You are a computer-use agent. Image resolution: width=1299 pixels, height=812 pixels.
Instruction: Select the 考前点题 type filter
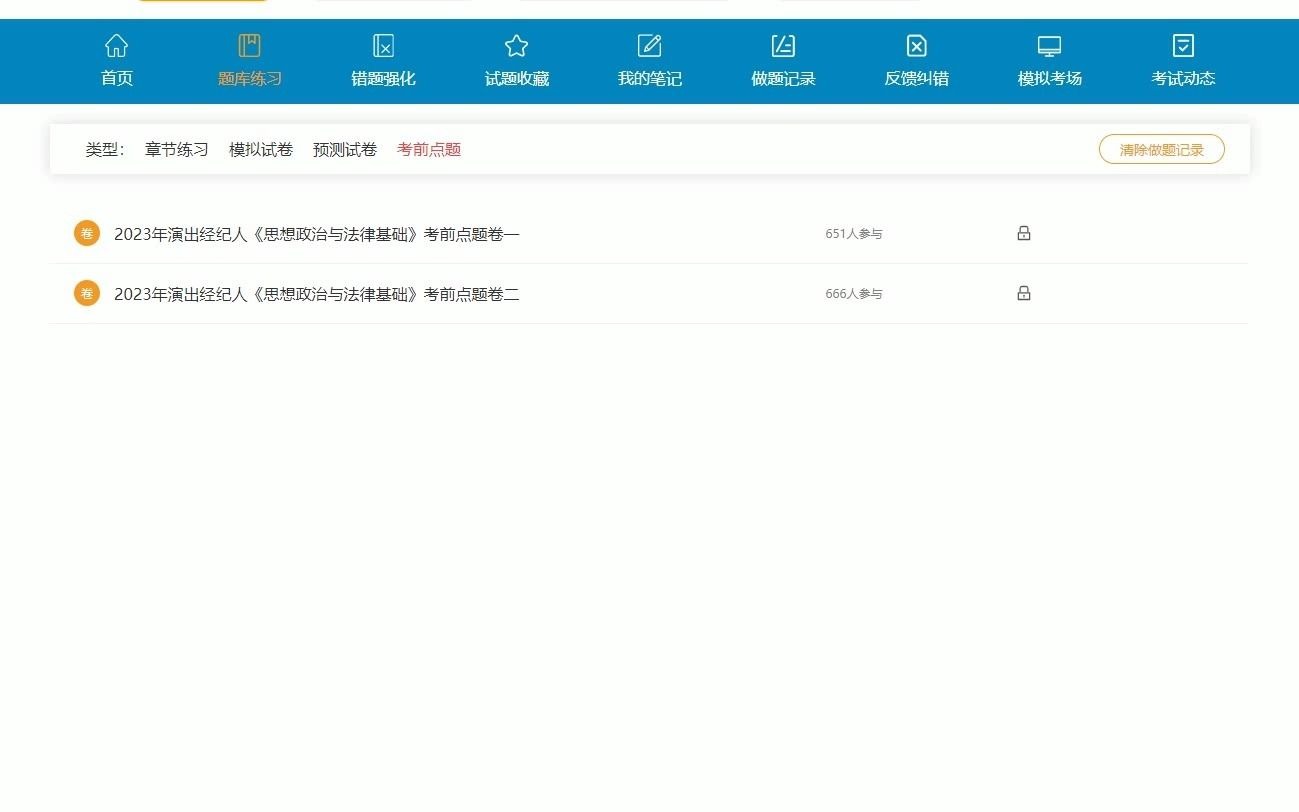coord(429,150)
